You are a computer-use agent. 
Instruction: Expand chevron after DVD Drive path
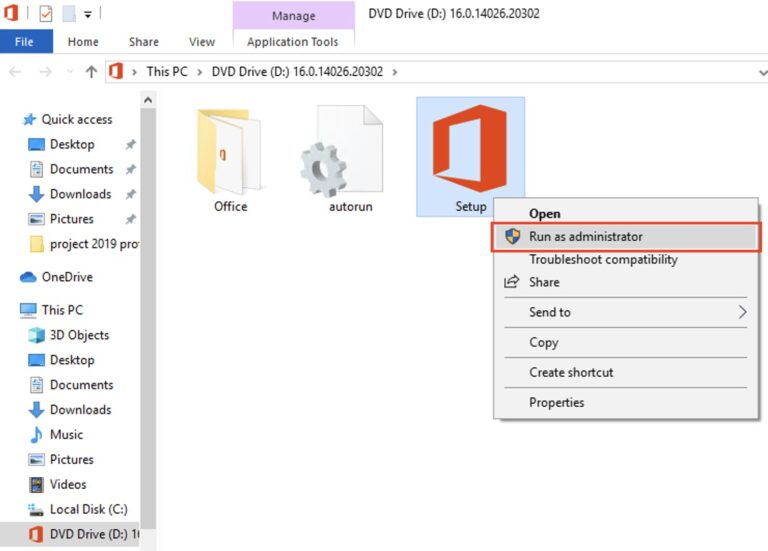pyautogui.click(x=394, y=72)
